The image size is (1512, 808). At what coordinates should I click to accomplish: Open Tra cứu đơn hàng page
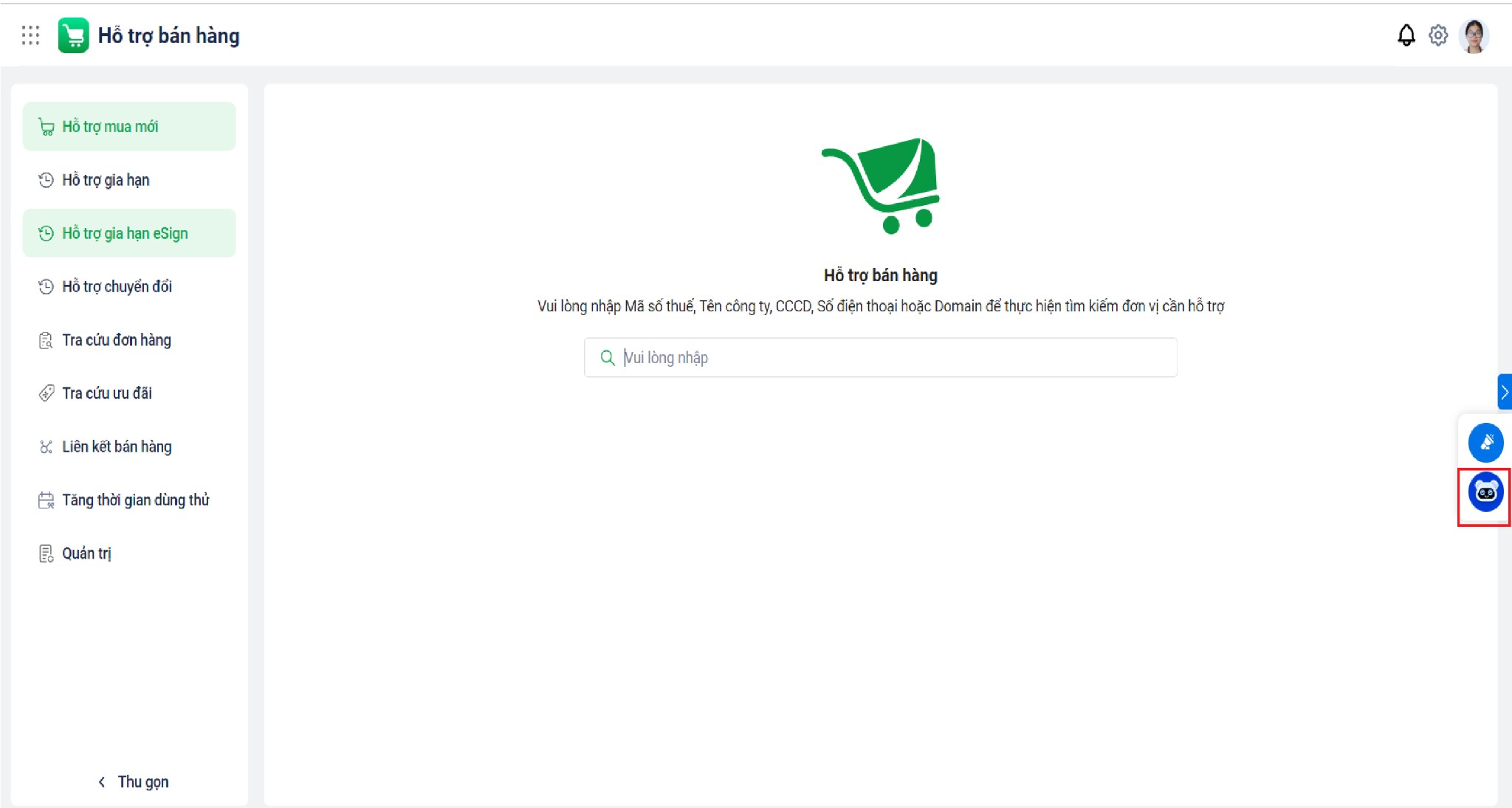point(116,340)
